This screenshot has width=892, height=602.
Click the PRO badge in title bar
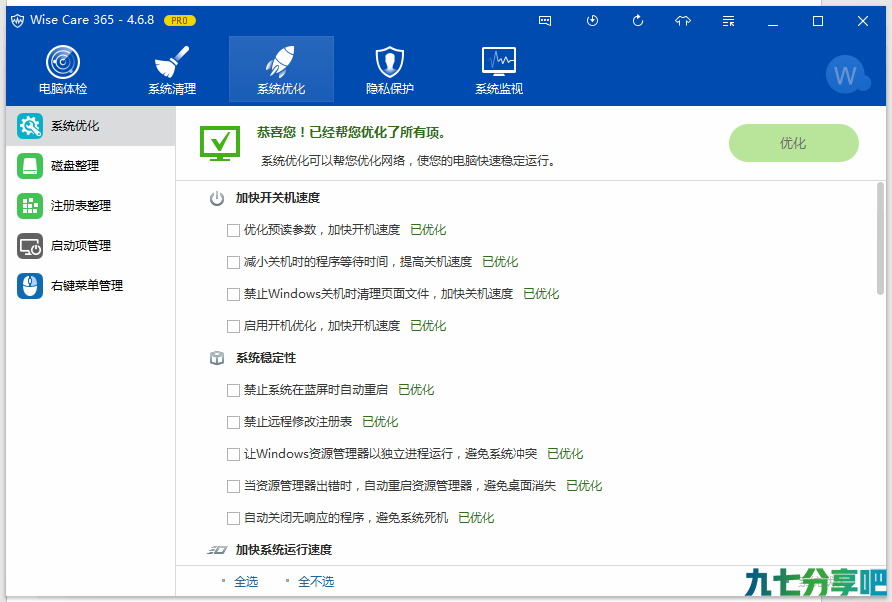180,20
